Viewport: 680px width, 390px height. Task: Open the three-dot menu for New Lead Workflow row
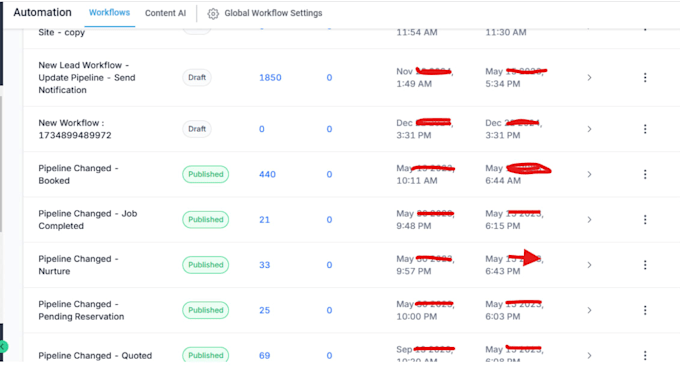point(645,77)
